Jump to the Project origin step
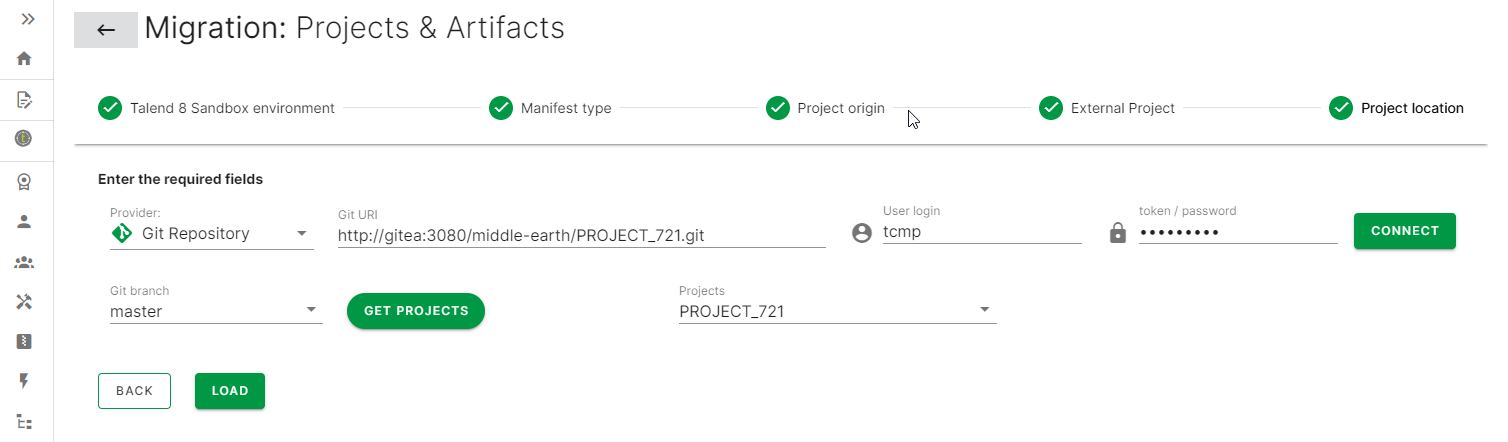Screen dimensions: 1508x442 point(826,108)
